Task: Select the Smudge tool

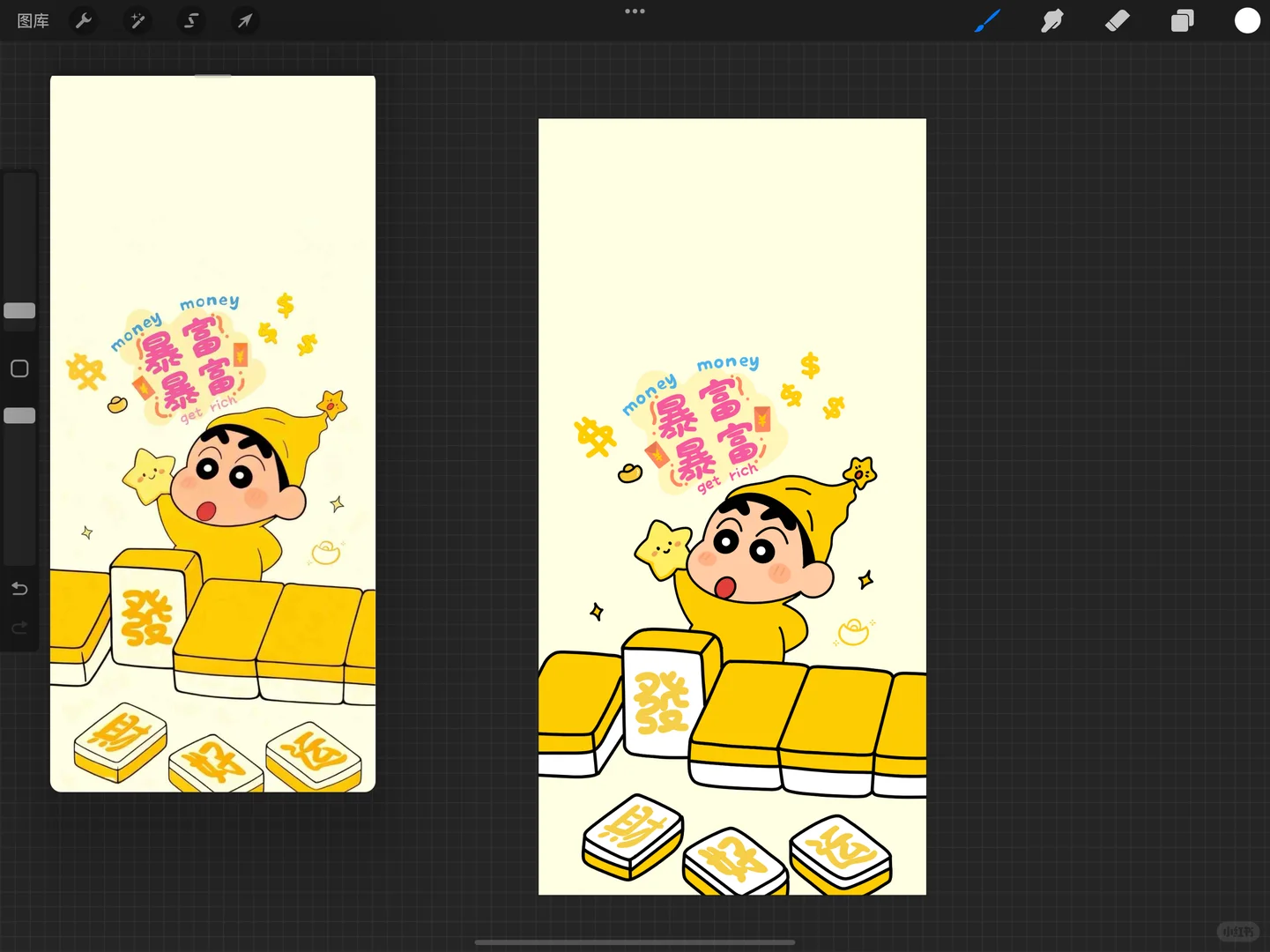Action: click(1052, 20)
